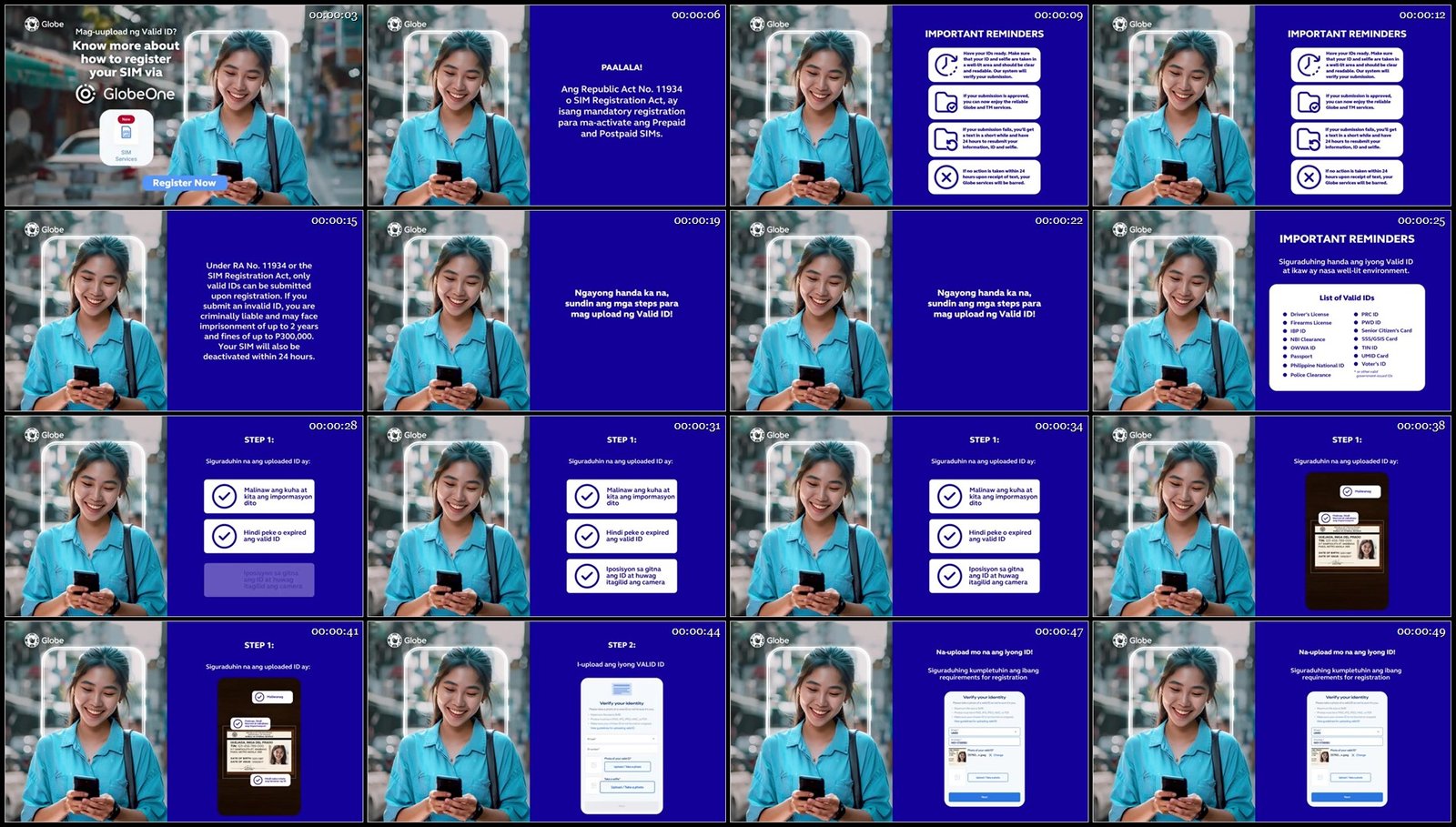
Task: Click 'Senior Citizen's Card' in the valid IDs list
Action: coord(1387,331)
